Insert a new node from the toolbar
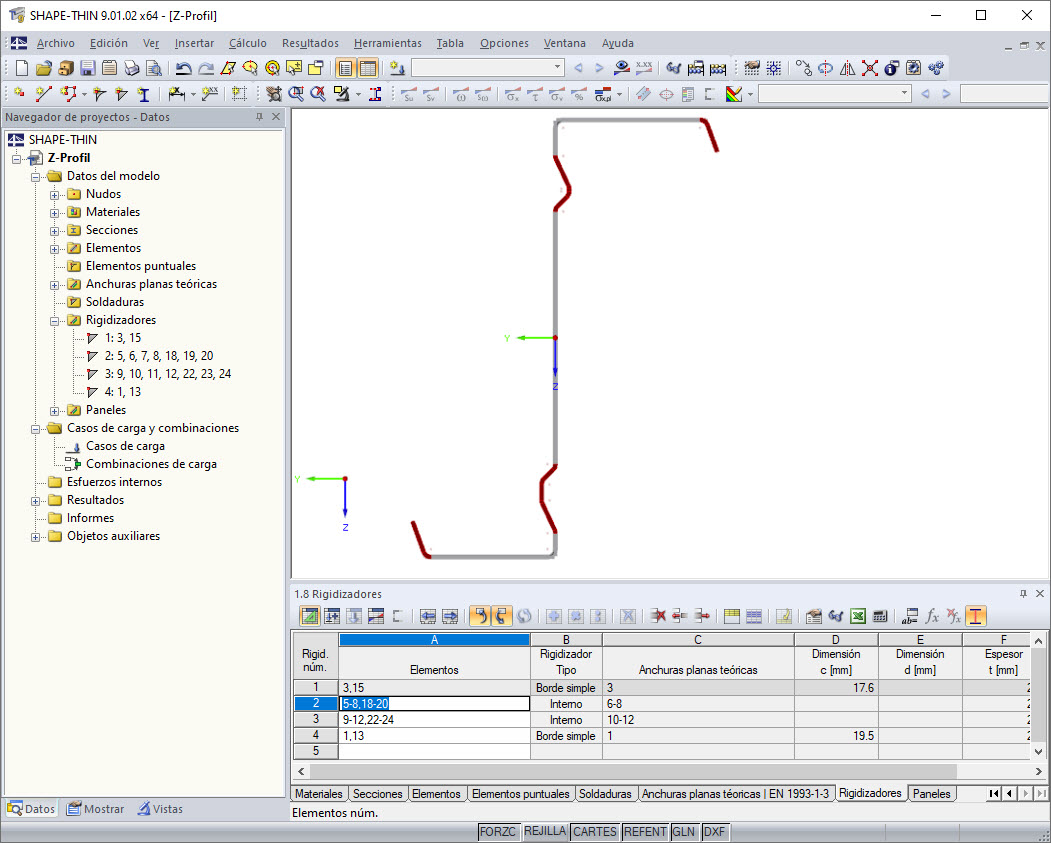1051x843 pixels. [19, 94]
